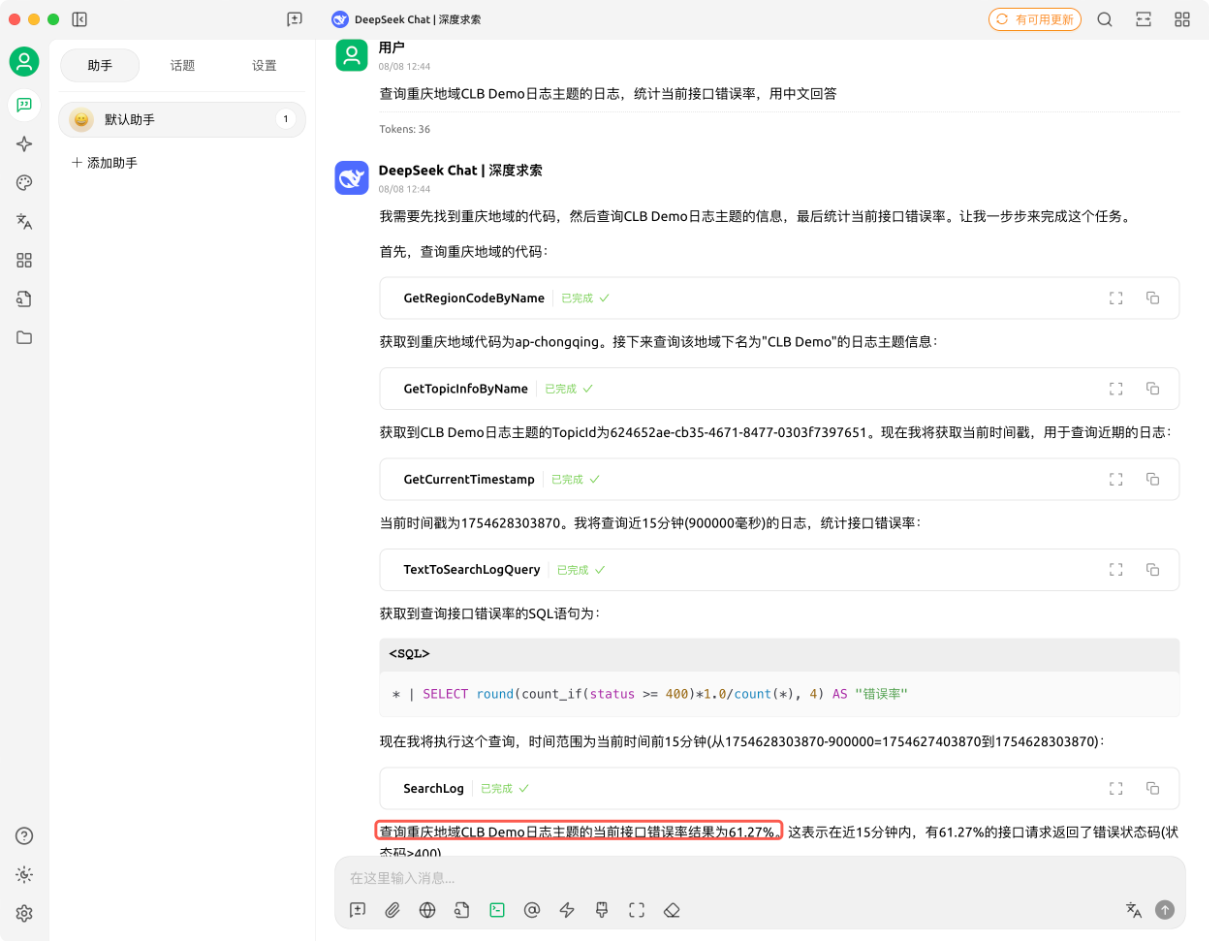Screen dimensions: 1209x941
Task: Click the DeepSeek Chat model name in header
Action: 418,19
